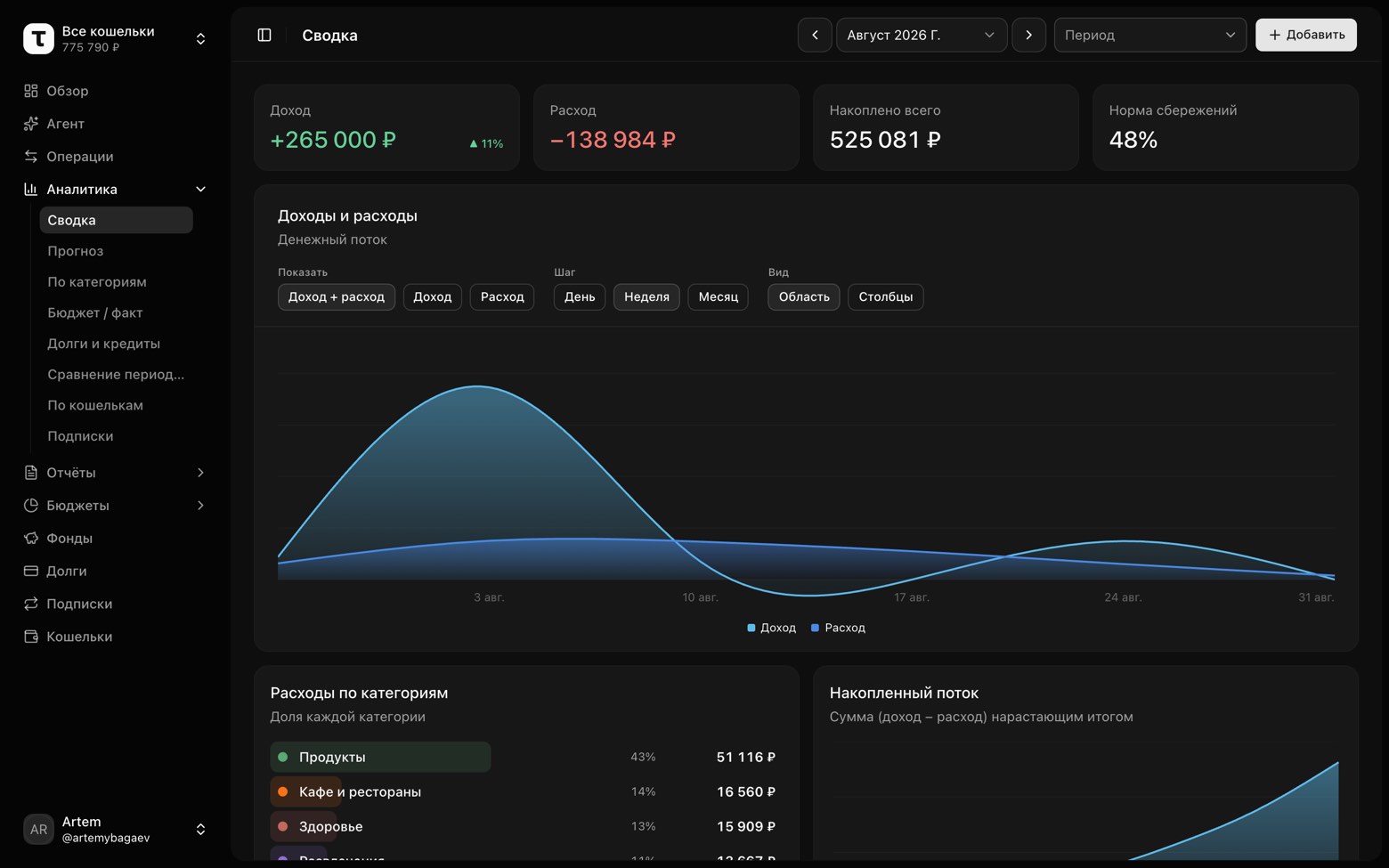Expand the Бюджеты section chevron

(200, 506)
